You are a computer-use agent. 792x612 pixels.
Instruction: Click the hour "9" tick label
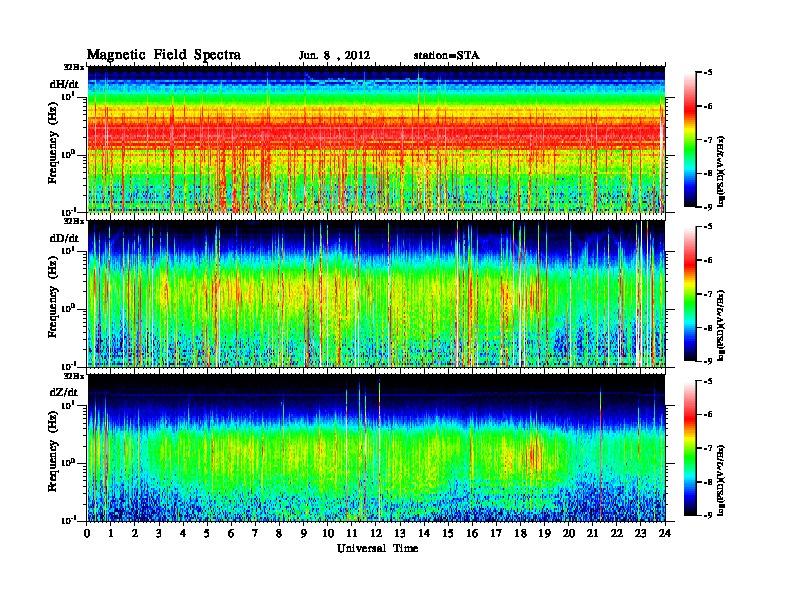[304, 533]
